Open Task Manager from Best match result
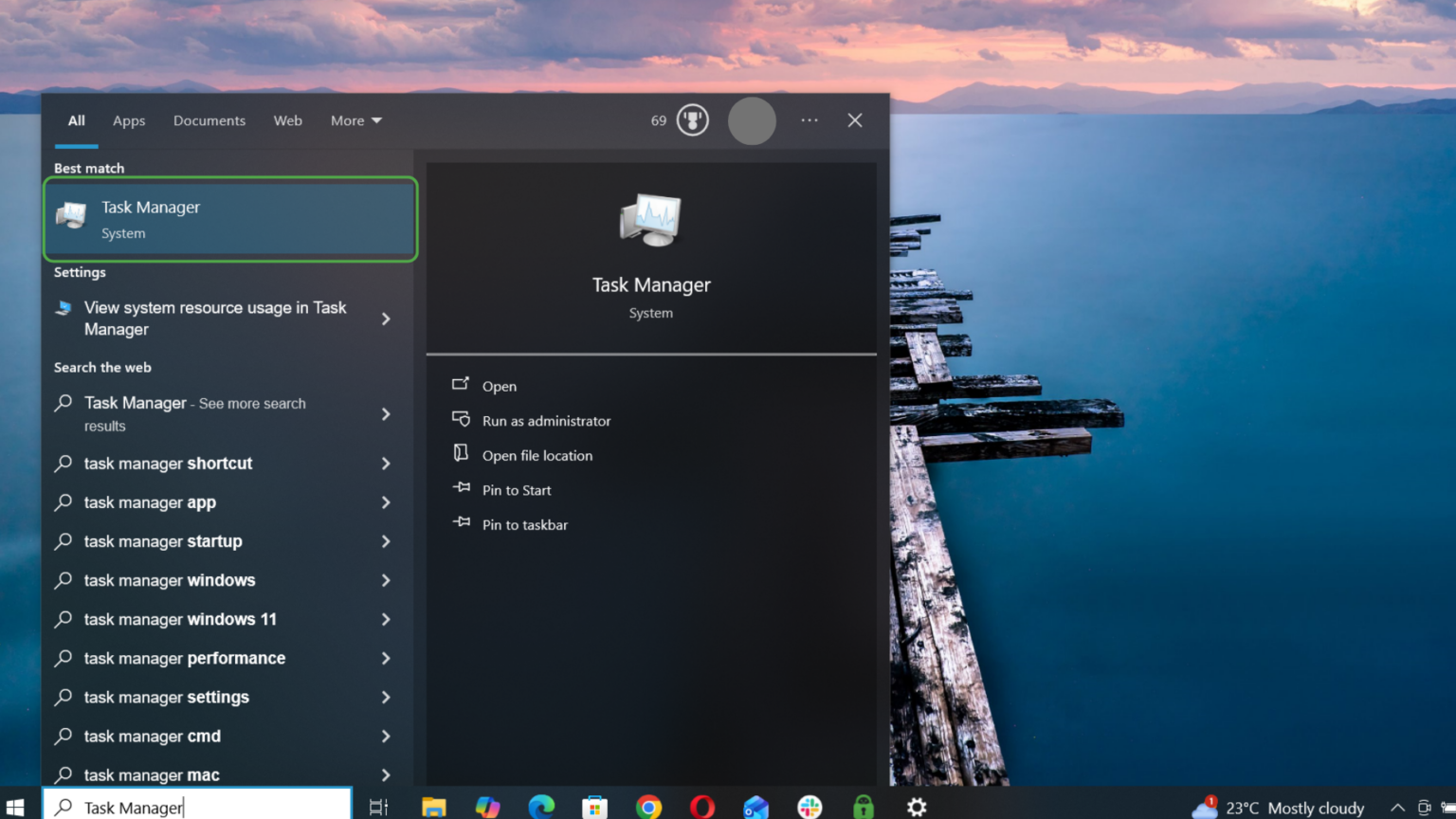The width and height of the screenshot is (1456, 819). tap(230, 219)
